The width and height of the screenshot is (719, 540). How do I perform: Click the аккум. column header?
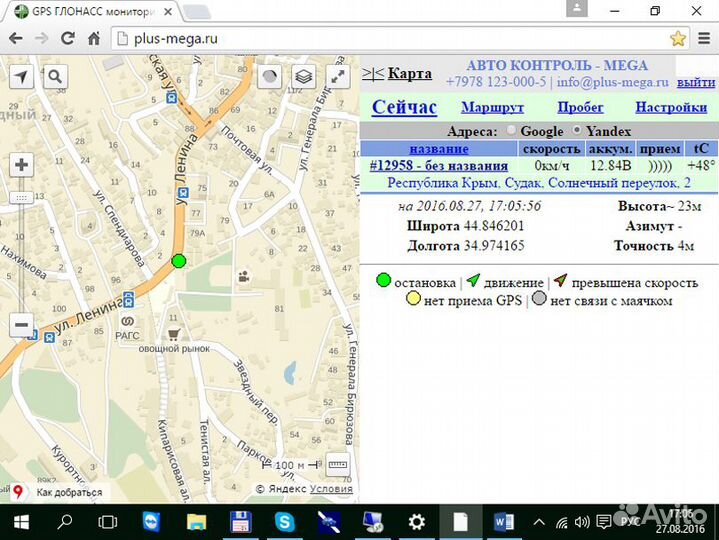tap(610, 149)
